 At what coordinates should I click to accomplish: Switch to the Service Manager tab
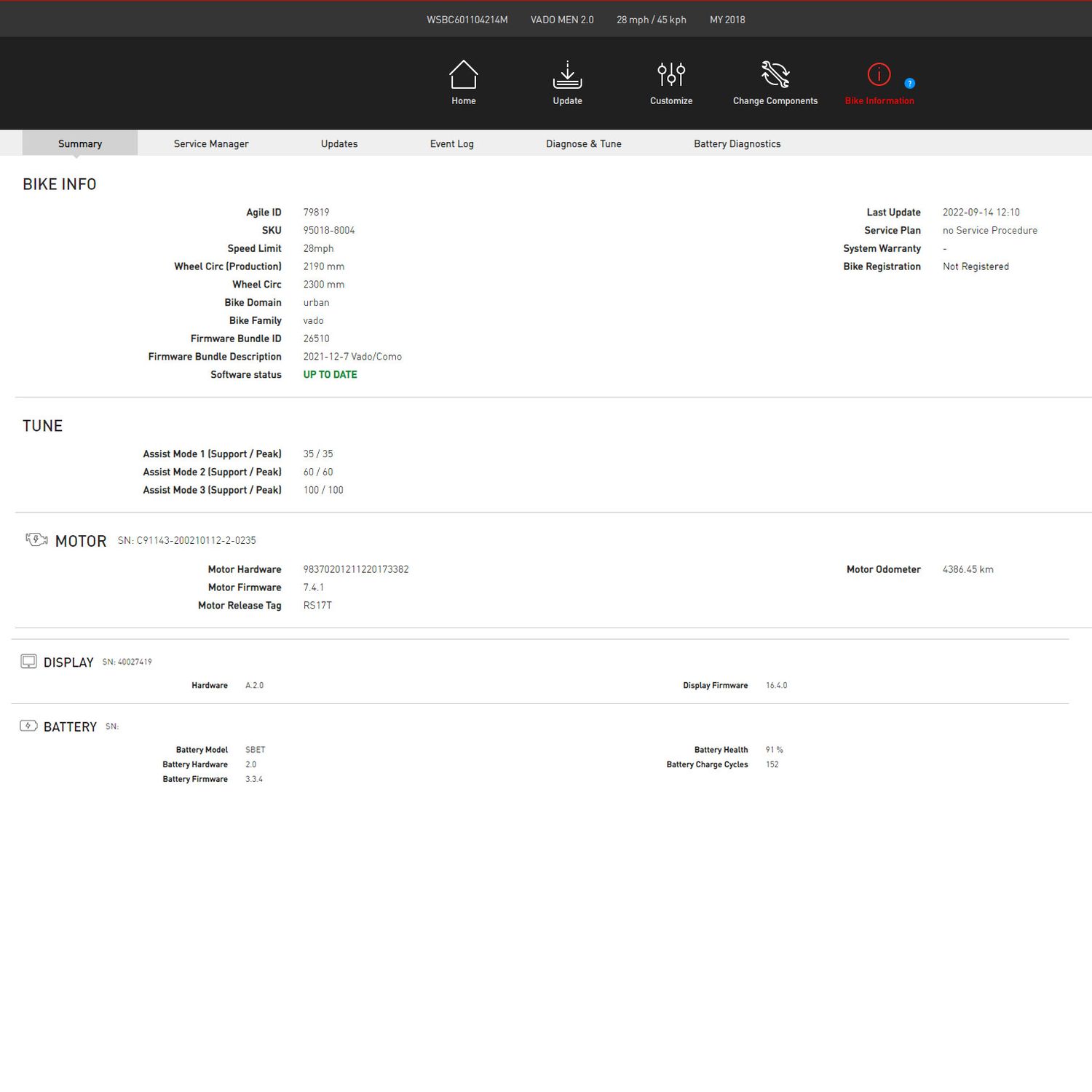pyautogui.click(x=211, y=143)
